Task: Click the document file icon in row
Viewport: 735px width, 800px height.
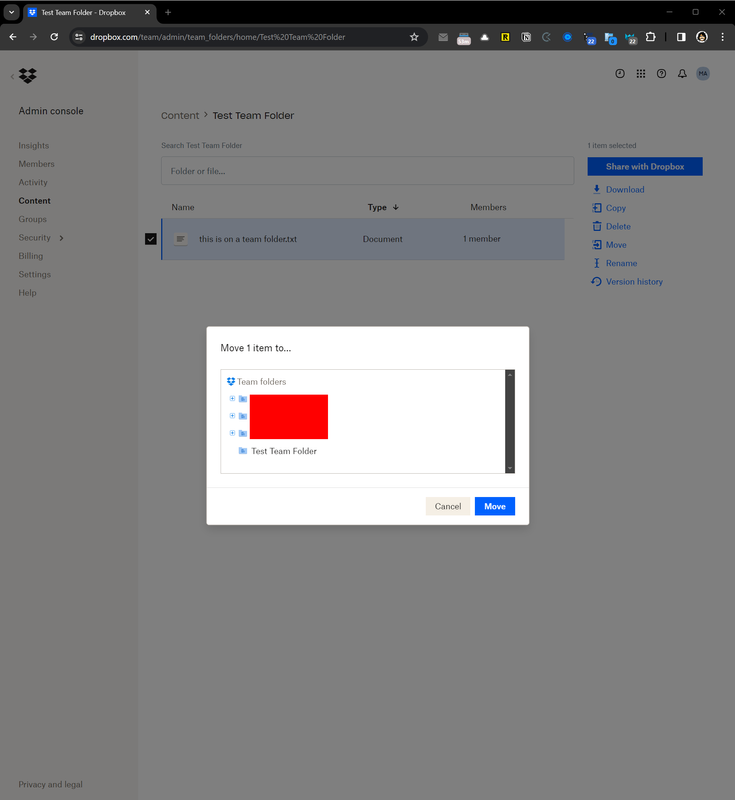Action: tap(181, 239)
